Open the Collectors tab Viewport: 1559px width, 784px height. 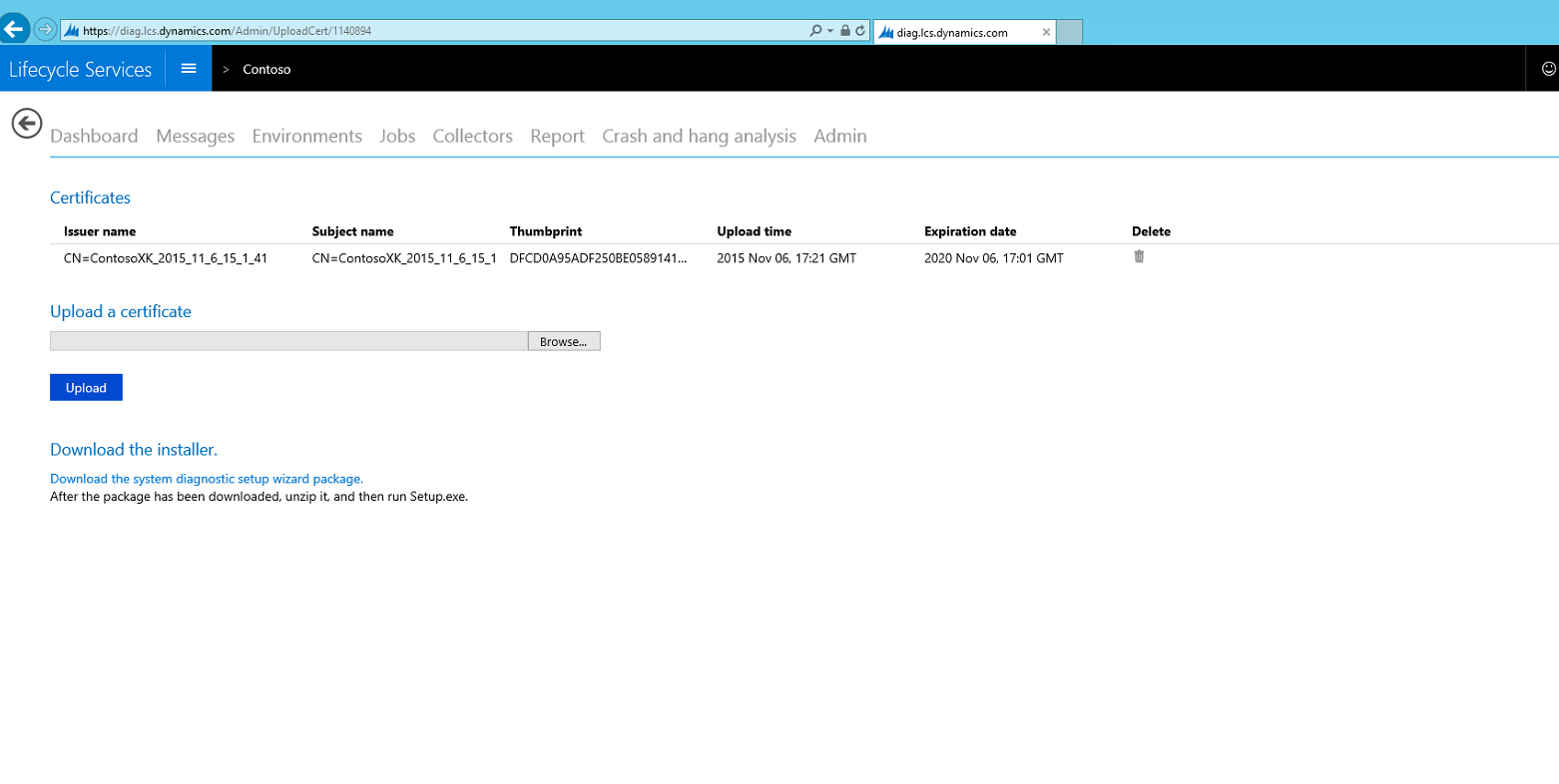pyautogui.click(x=473, y=137)
